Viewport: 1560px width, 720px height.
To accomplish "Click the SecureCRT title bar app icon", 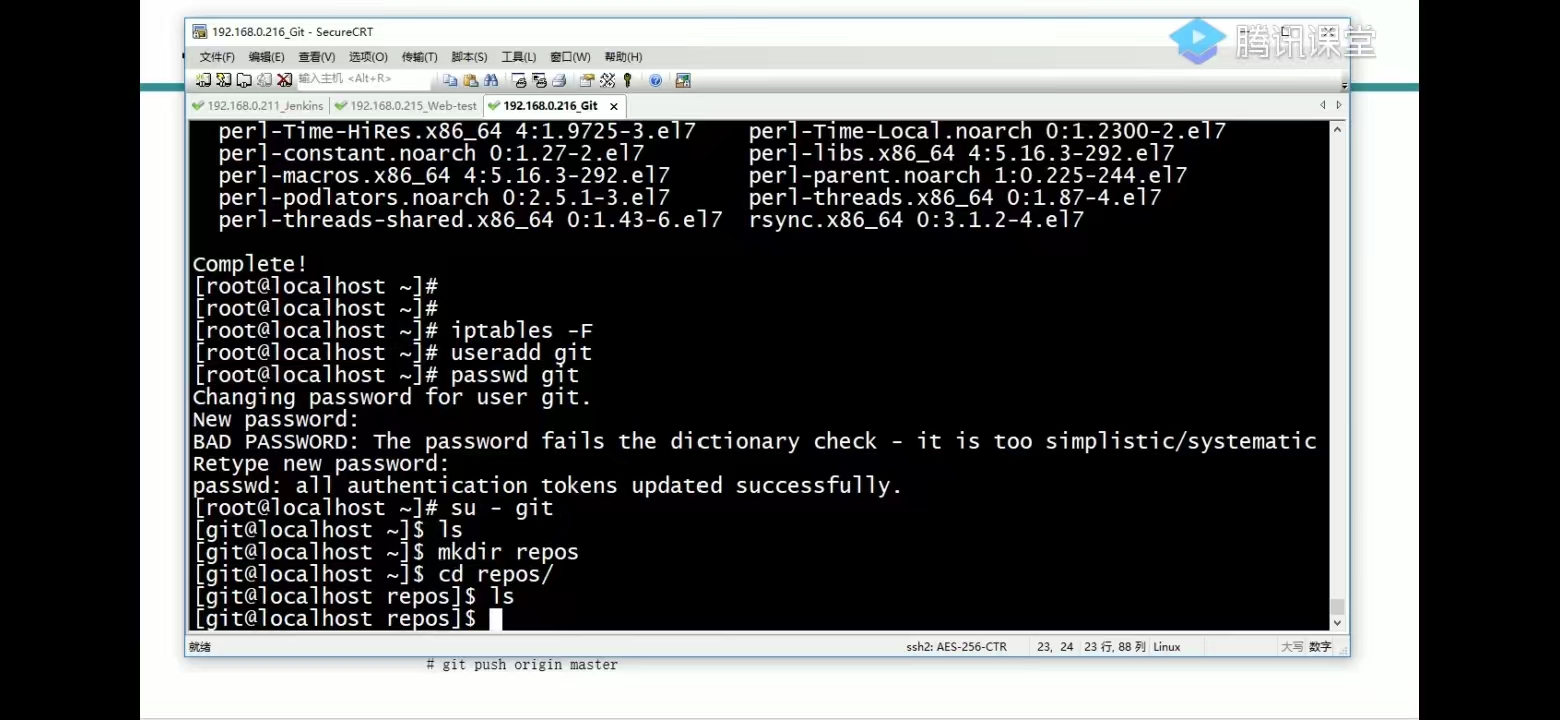I will pyautogui.click(x=199, y=32).
